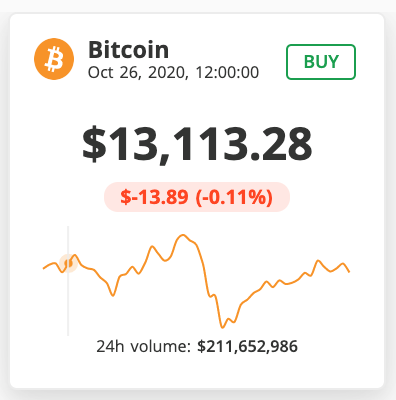Click the $211,652,986 volume value
The height and width of the screenshot is (400, 396).
click(x=247, y=346)
